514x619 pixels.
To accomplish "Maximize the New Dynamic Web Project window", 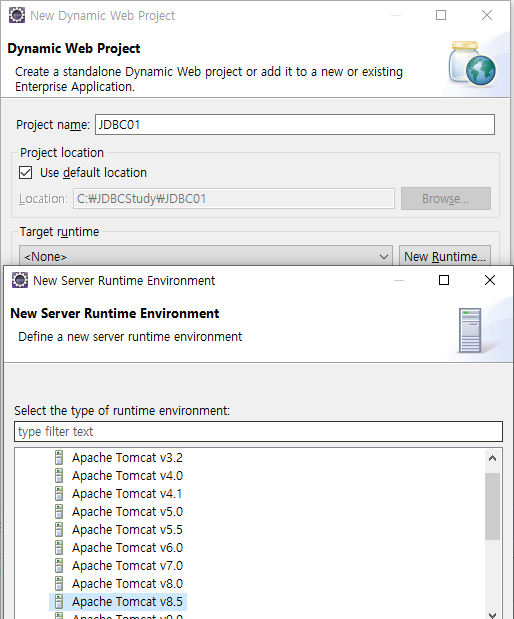I will (441, 15).
